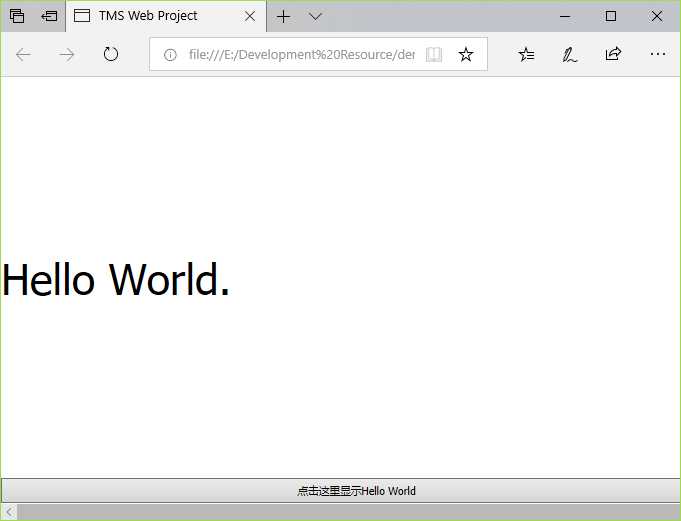Image resolution: width=681 pixels, height=521 pixels.
Task: Share this page icon
Action: click(613, 54)
